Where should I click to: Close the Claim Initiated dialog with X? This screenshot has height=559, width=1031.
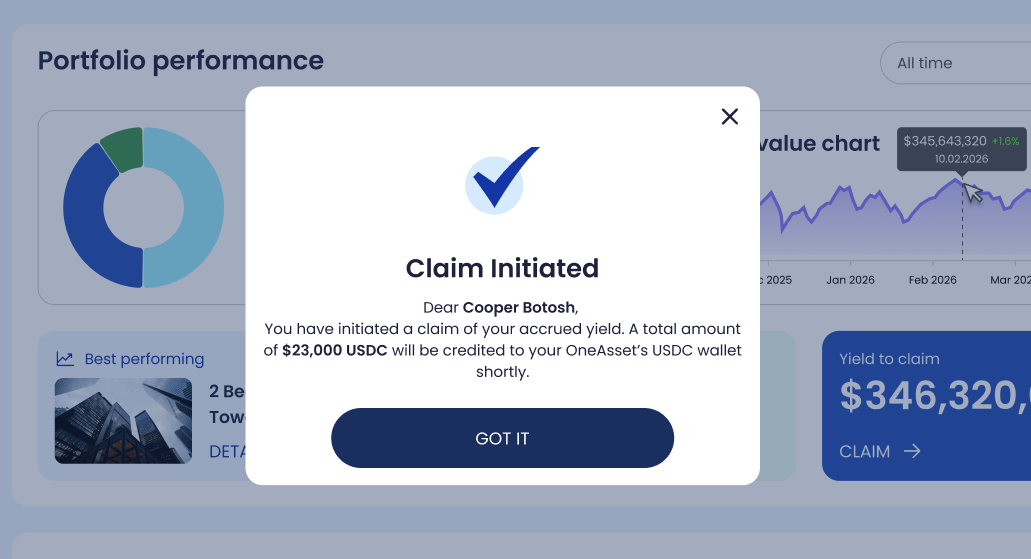tap(730, 117)
